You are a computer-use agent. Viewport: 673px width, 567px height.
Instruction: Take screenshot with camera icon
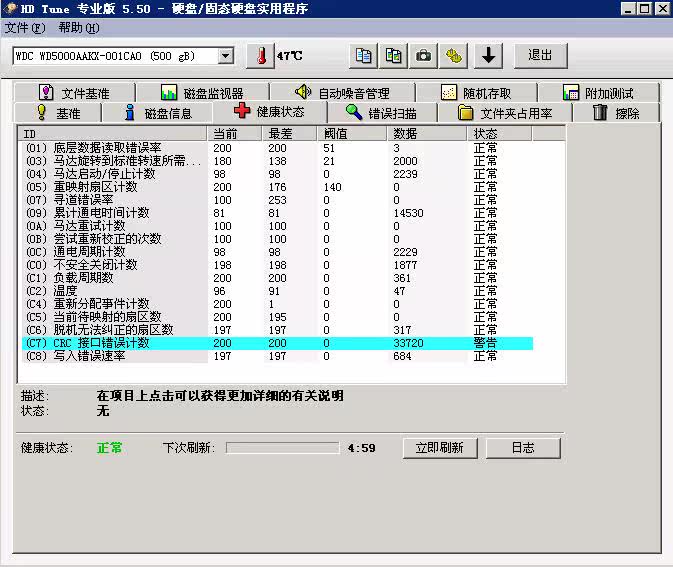424,56
